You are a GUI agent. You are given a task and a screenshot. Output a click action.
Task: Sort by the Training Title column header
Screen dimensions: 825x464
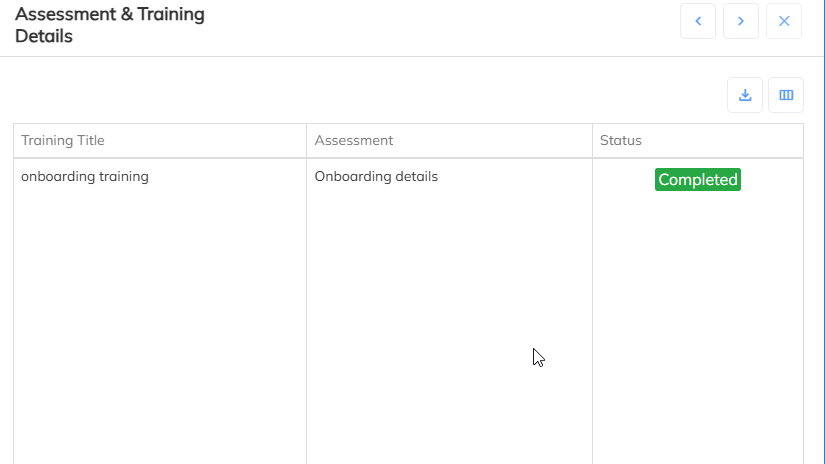tap(63, 141)
